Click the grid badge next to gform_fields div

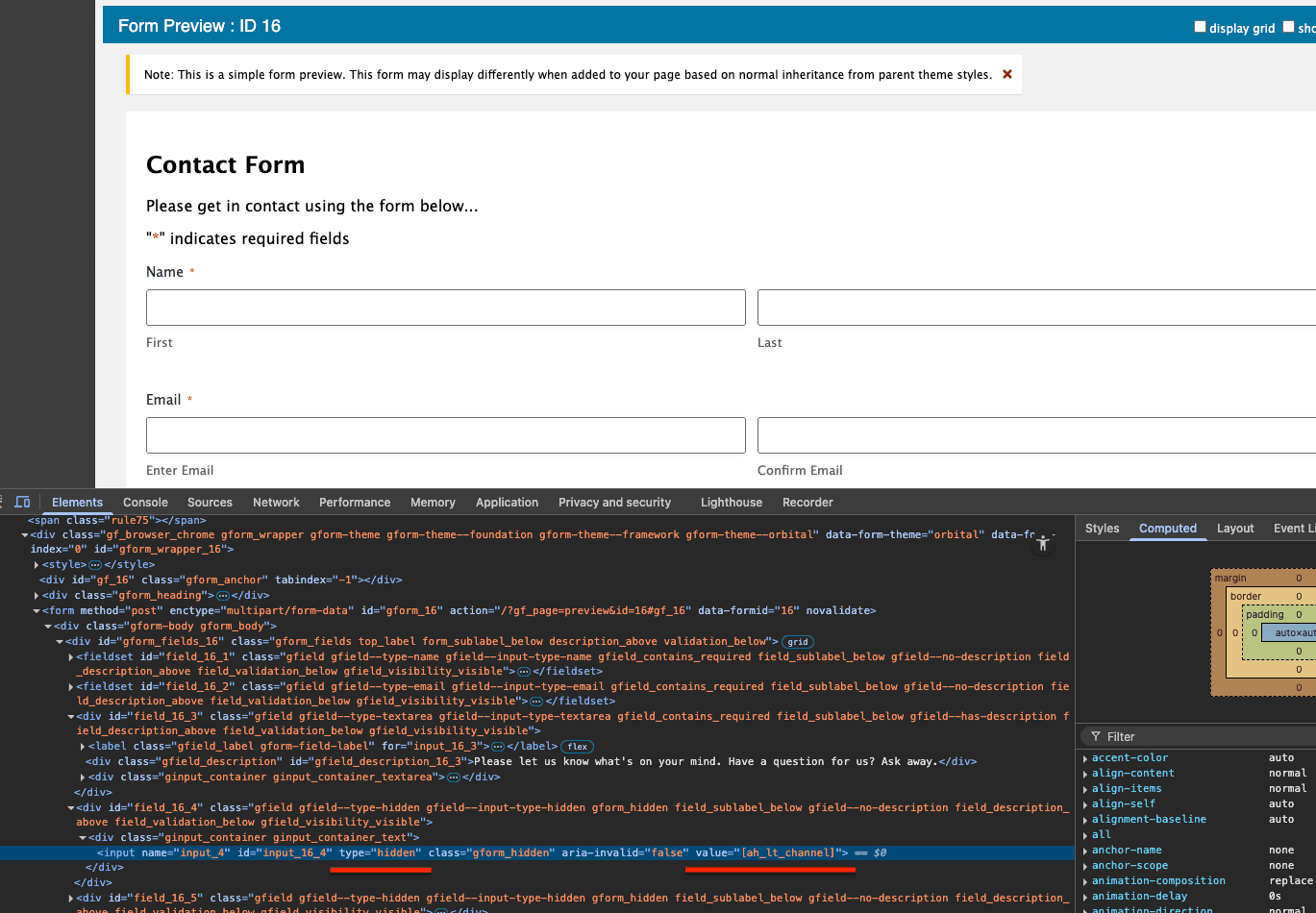pos(797,641)
